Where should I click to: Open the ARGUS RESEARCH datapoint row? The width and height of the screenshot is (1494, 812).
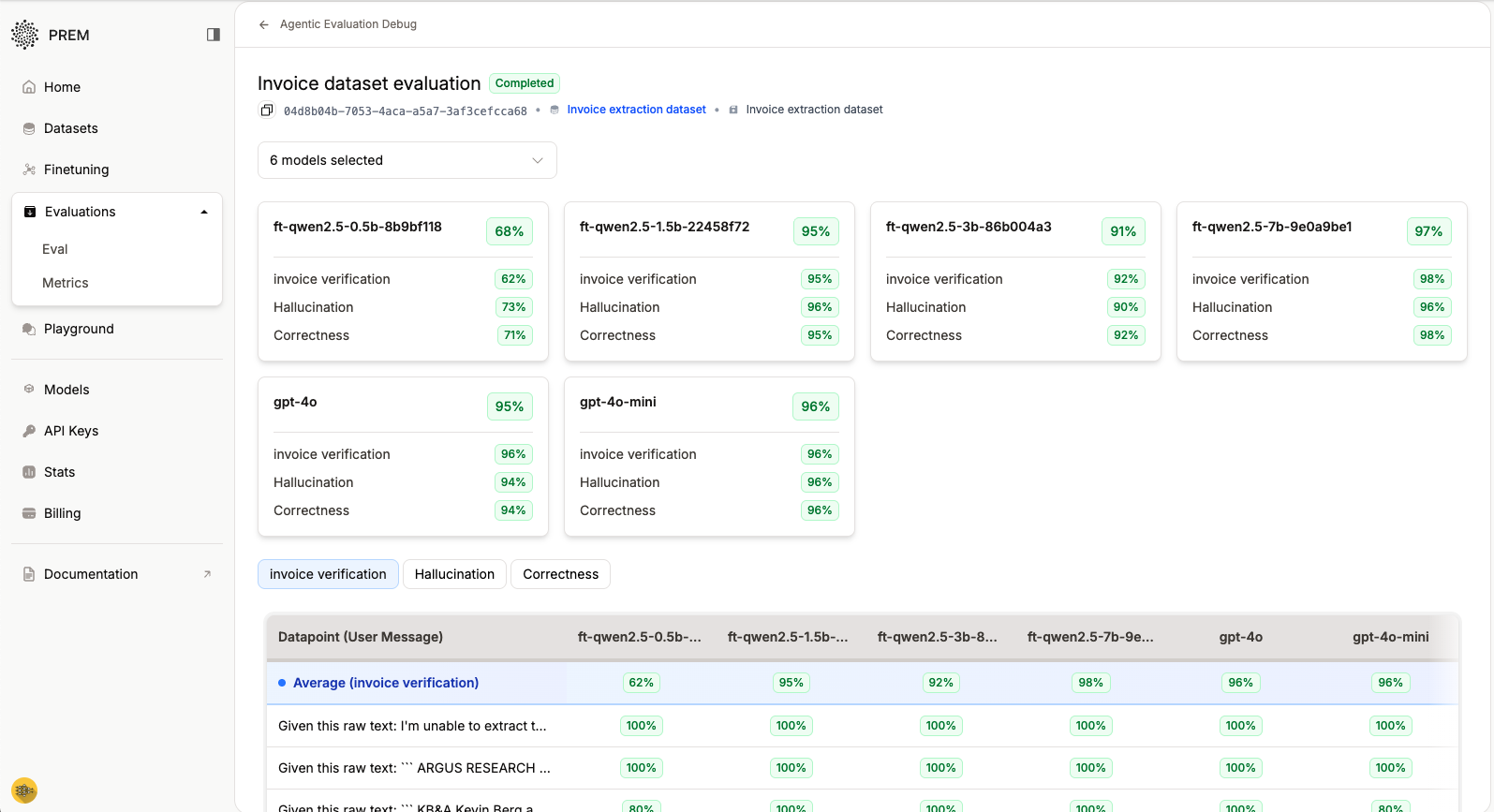pyautogui.click(x=862, y=768)
